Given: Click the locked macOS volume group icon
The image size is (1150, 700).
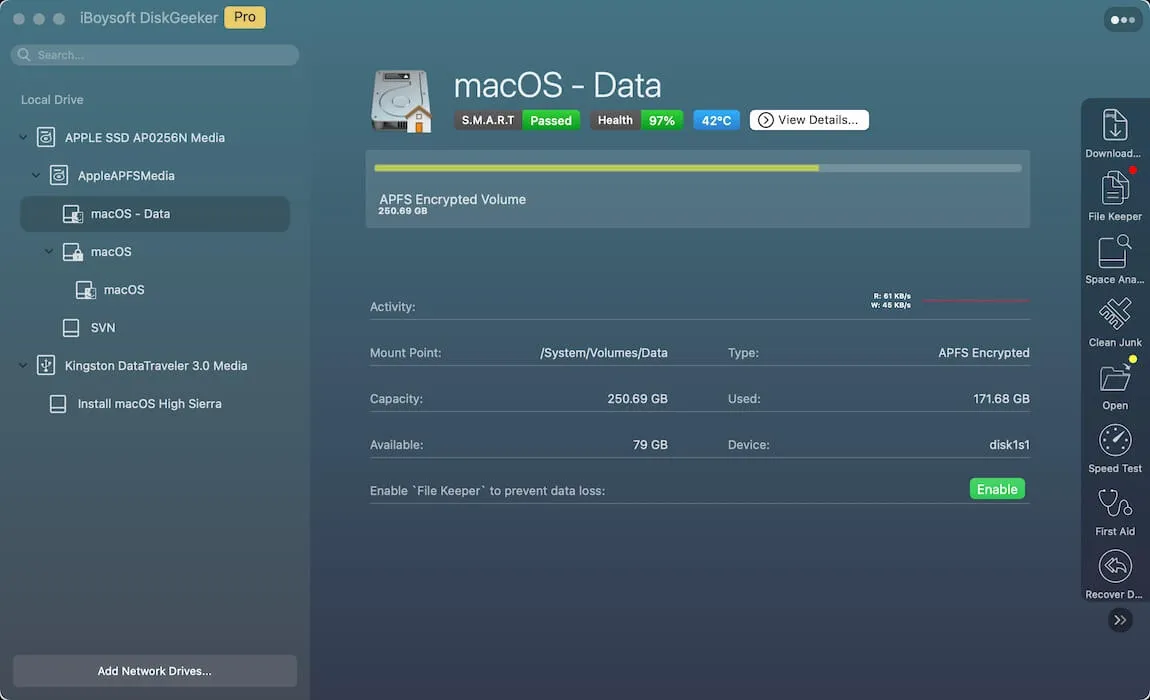Looking at the screenshot, I should pyautogui.click(x=73, y=252).
